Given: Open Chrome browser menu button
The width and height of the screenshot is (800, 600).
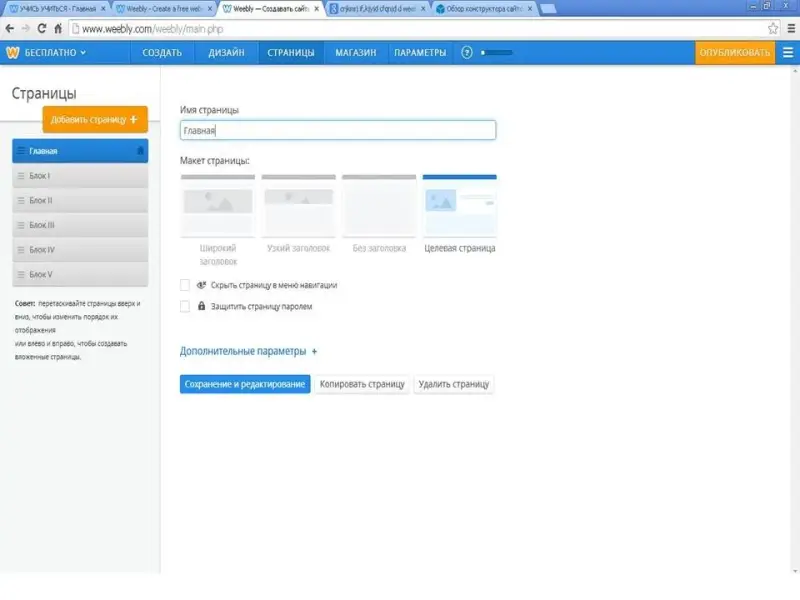Looking at the screenshot, I should click(789, 29).
